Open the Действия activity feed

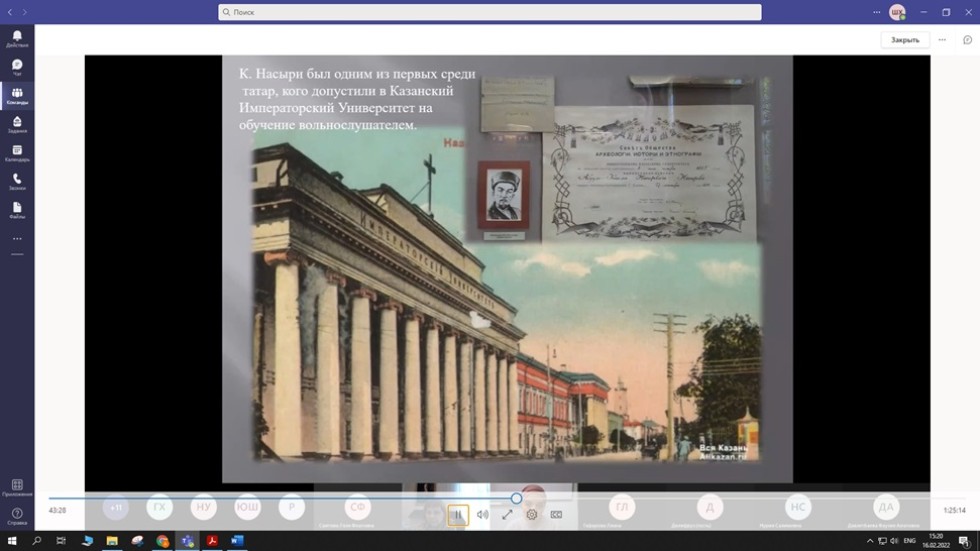coord(17,38)
